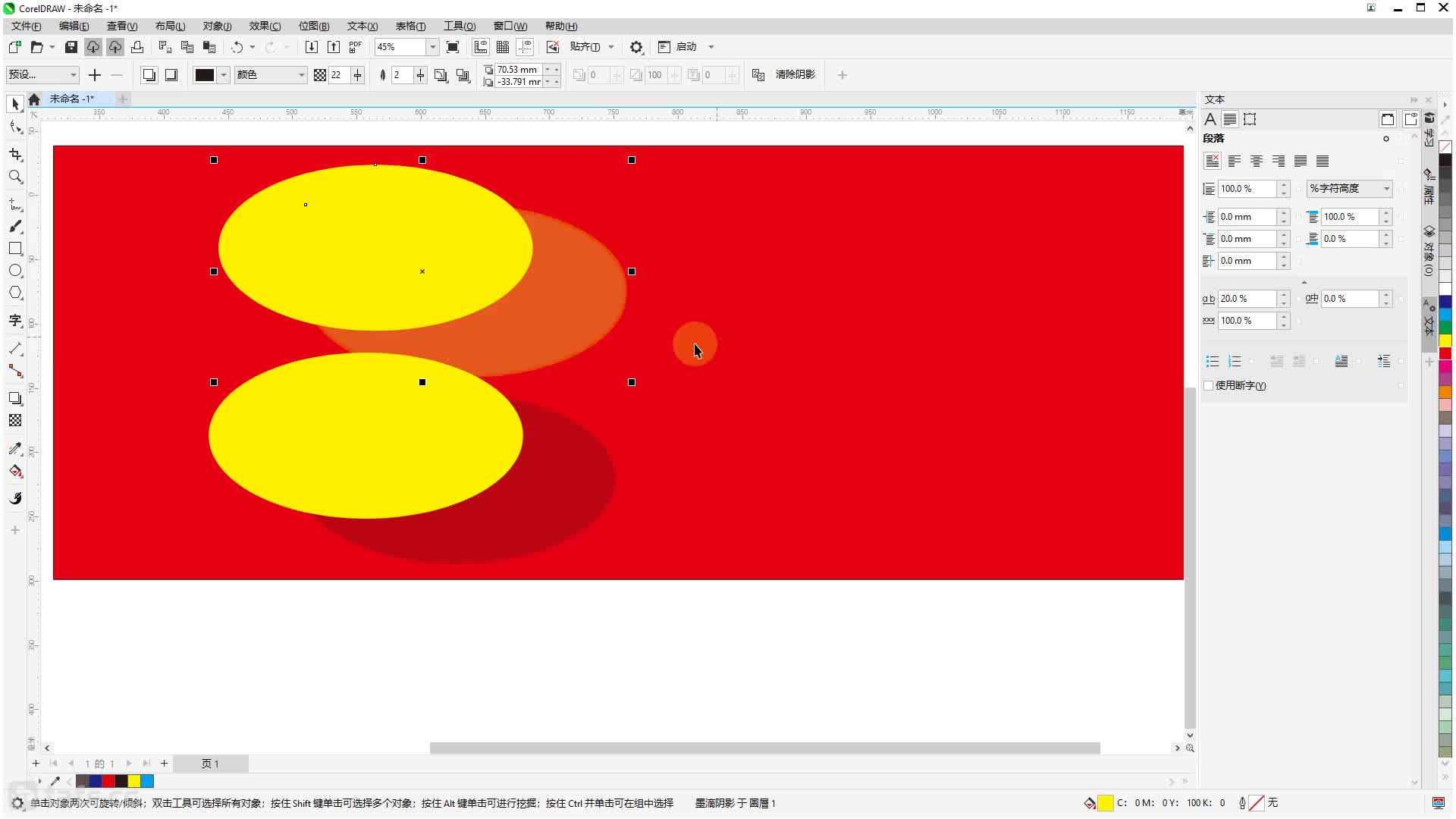This screenshot has height=819, width=1456.
Task: Choose the yellow swatch in document palette
Action: pyautogui.click(x=134, y=781)
